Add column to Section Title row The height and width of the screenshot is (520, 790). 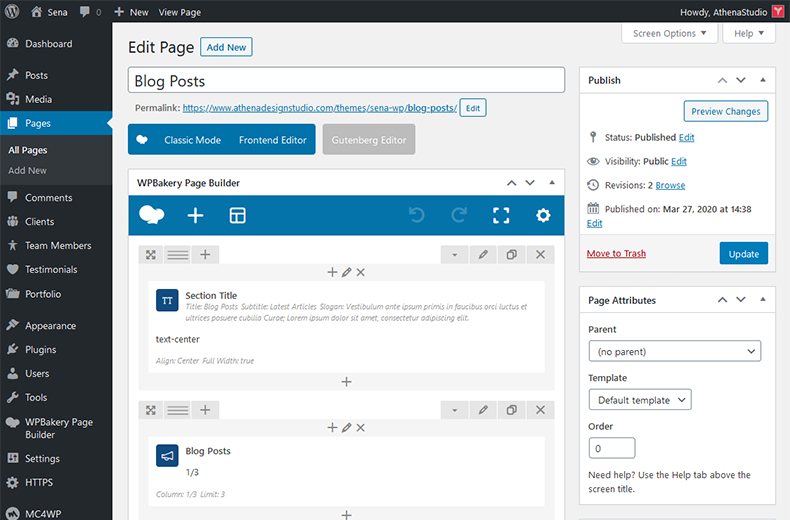pyautogui.click(x=205, y=255)
